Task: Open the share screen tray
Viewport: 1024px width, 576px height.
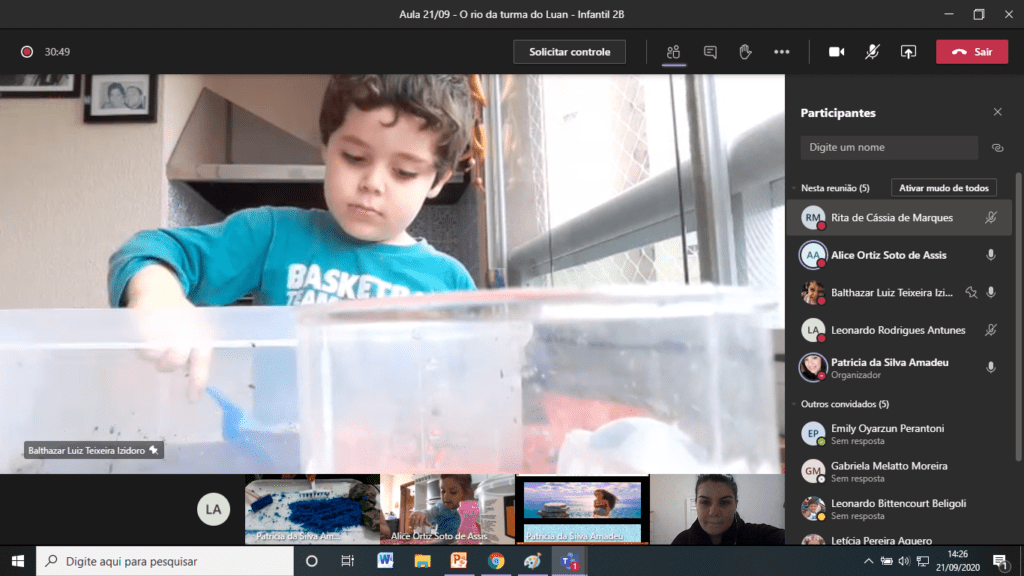Action: coord(908,52)
